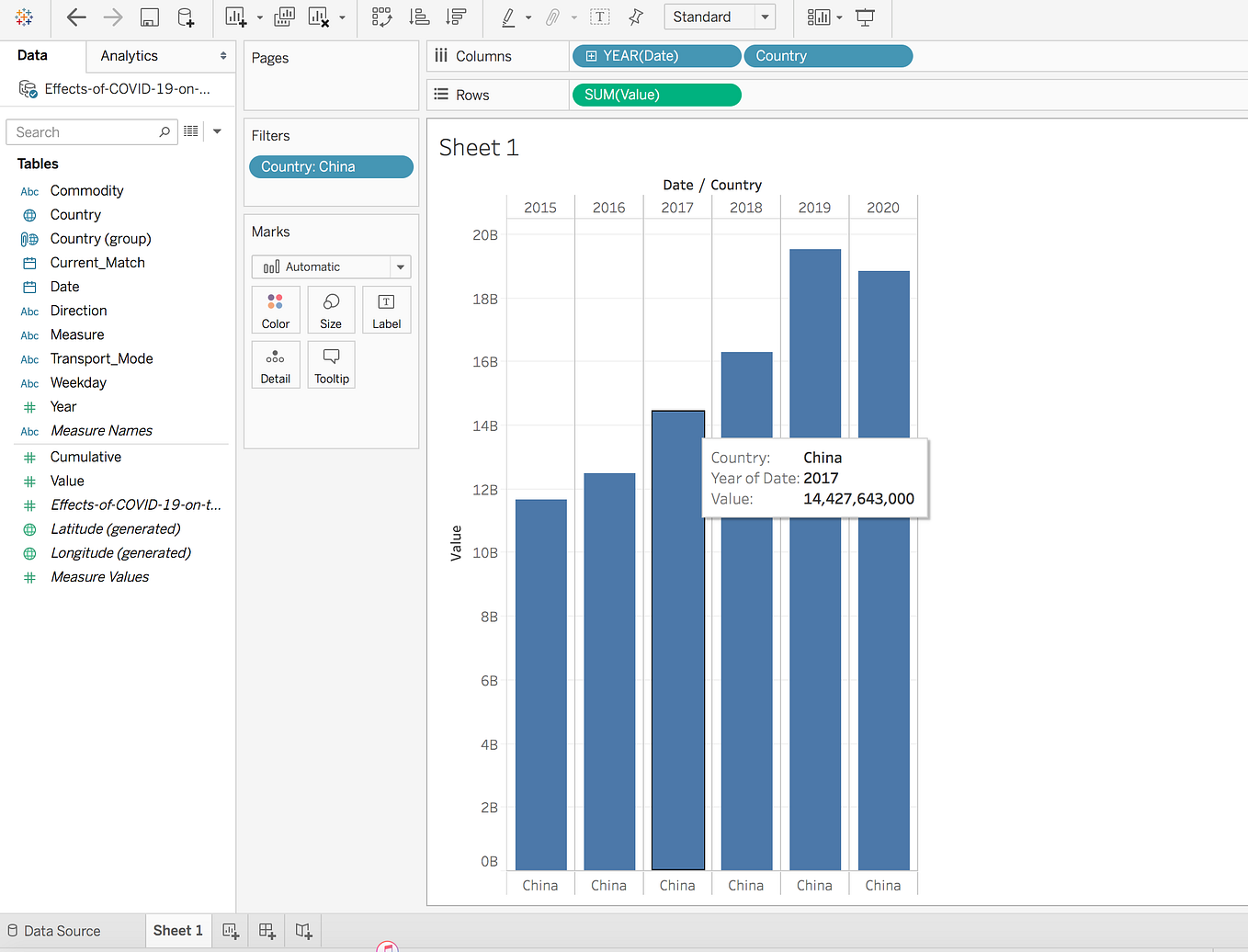The width and height of the screenshot is (1248, 952).
Task: Click the Duplicate Sheet toolbar icon
Action: [x=283, y=17]
